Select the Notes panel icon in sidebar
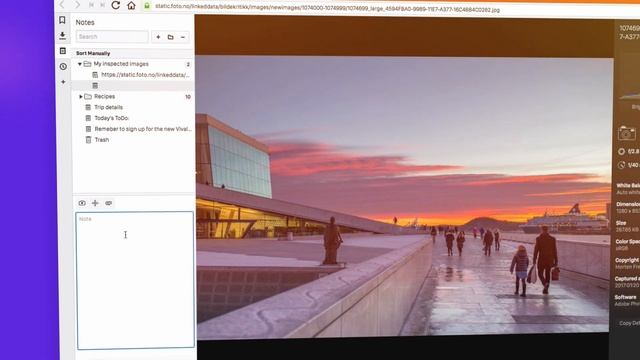 [x=63, y=51]
